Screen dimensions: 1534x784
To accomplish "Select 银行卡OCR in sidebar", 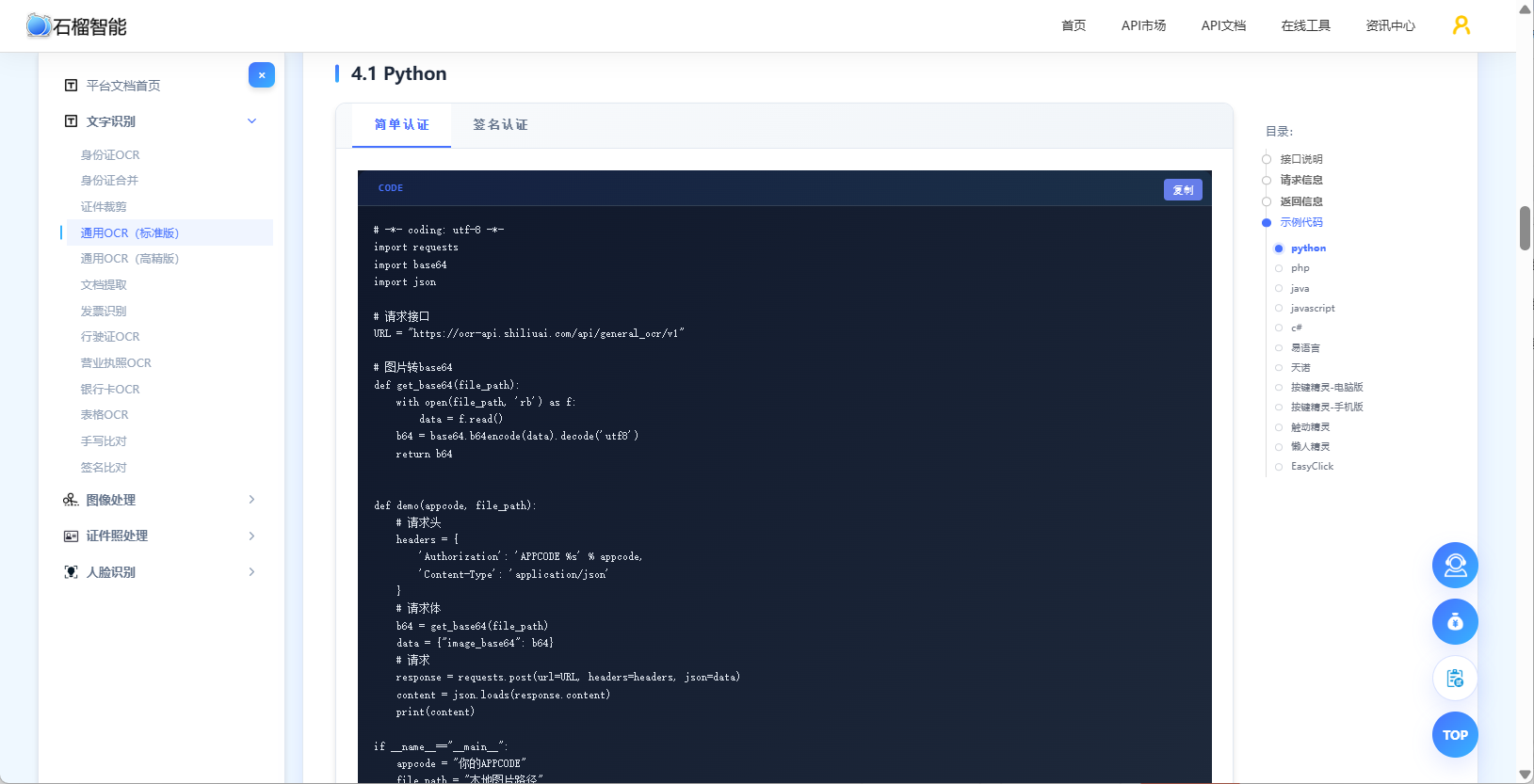I will (110, 390).
